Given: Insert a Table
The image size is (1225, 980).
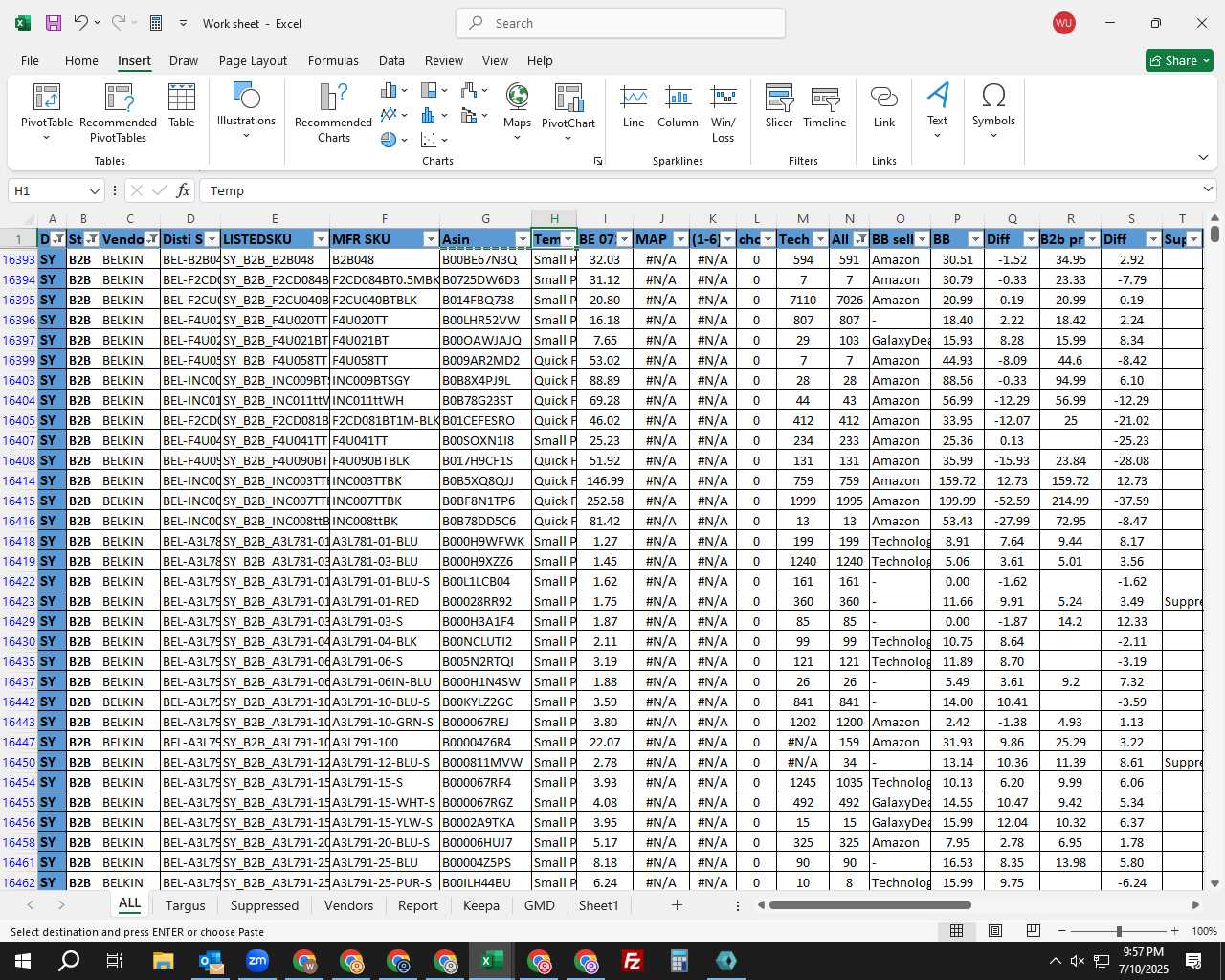Looking at the screenshot, I should coord(182,106).
